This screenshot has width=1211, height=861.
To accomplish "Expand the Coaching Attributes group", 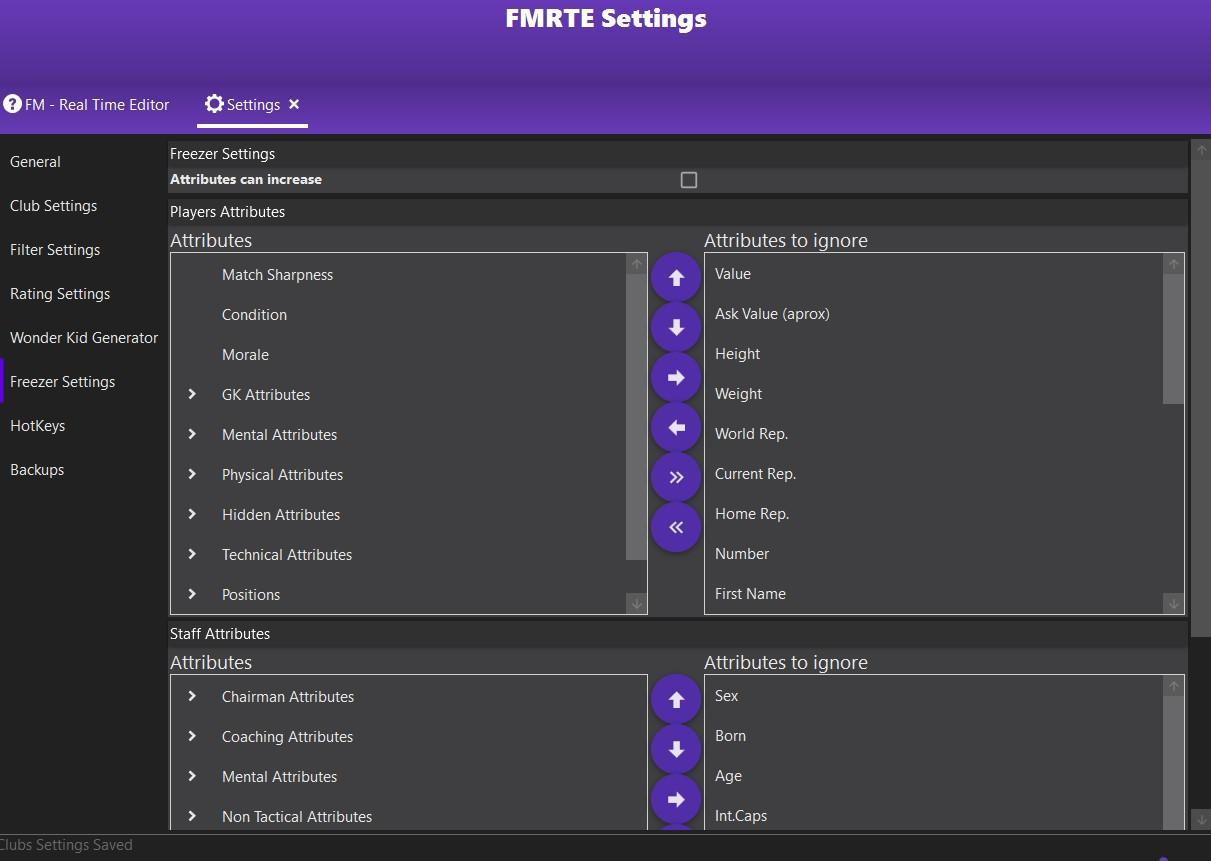I will click(192, 736).
